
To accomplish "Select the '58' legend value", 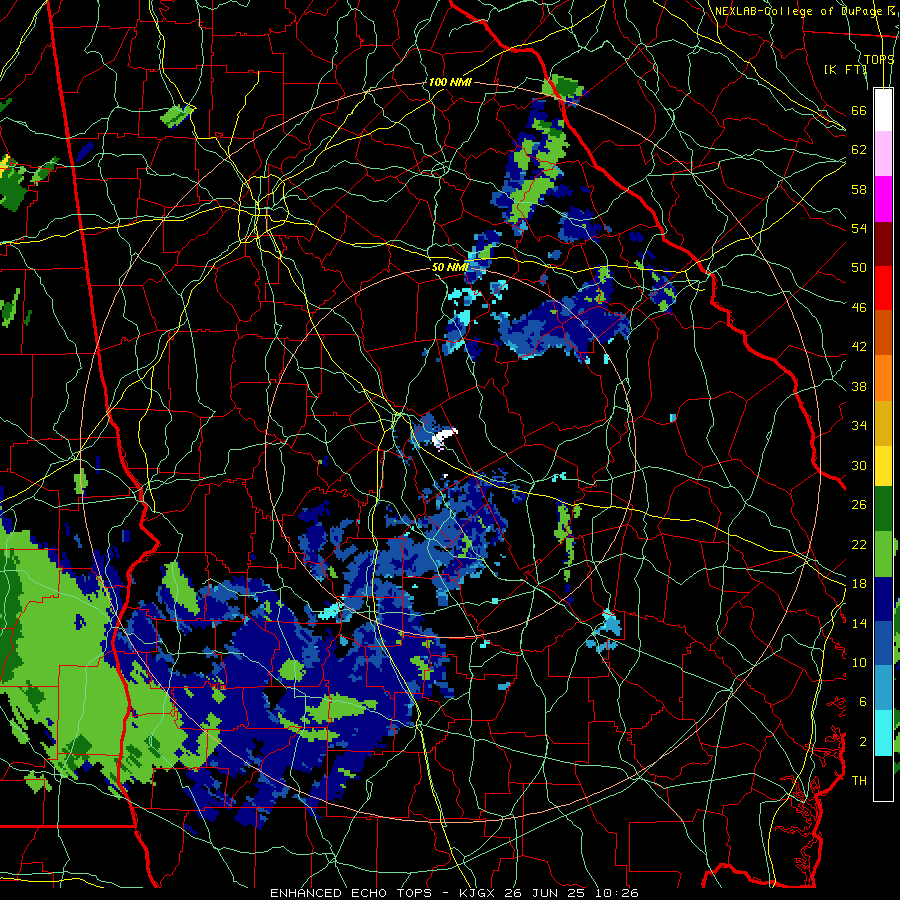I will pyautogui.click(x=859, y=189).
